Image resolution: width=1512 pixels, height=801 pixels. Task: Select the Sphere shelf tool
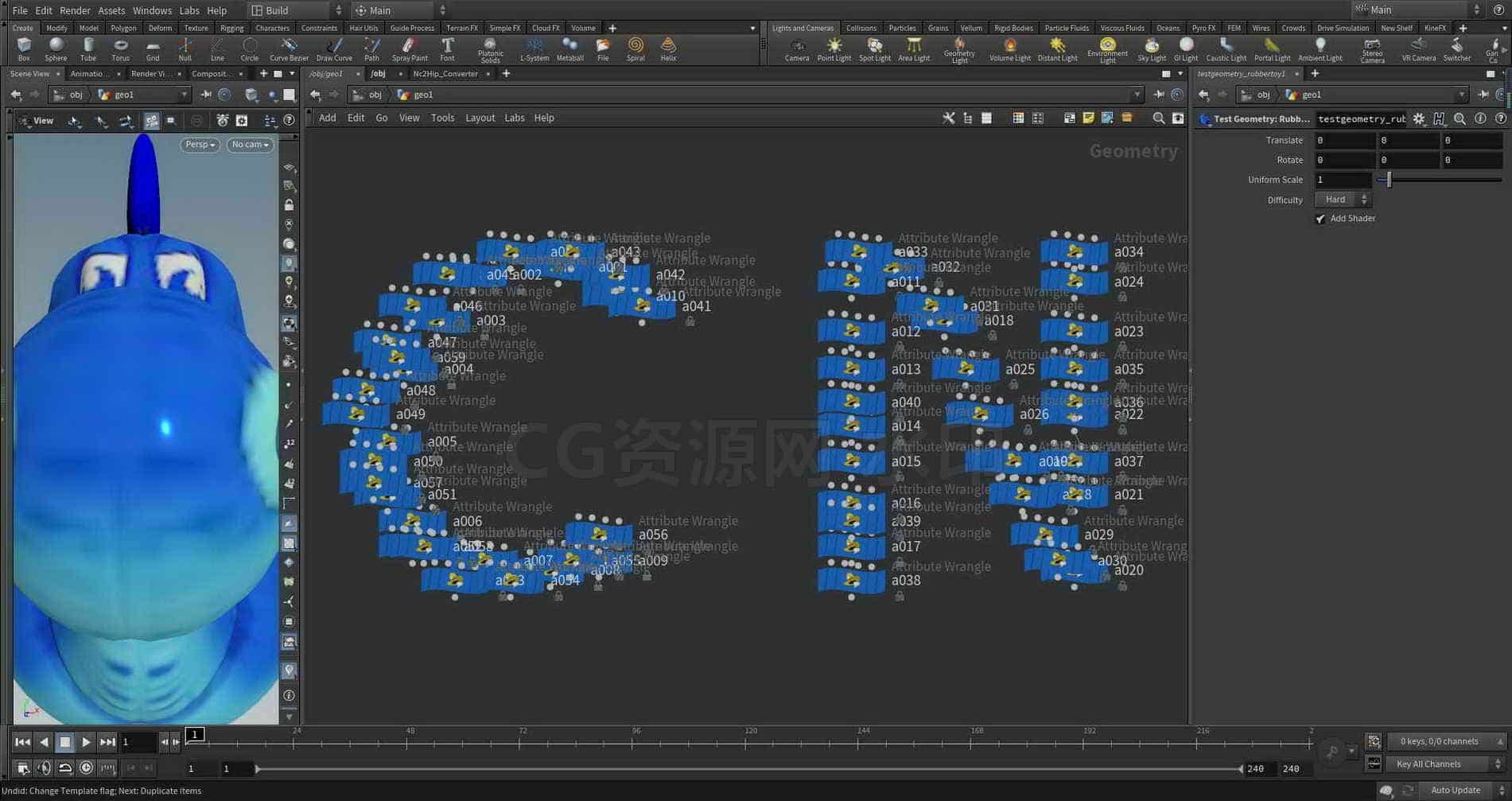[x=56, y=49]
